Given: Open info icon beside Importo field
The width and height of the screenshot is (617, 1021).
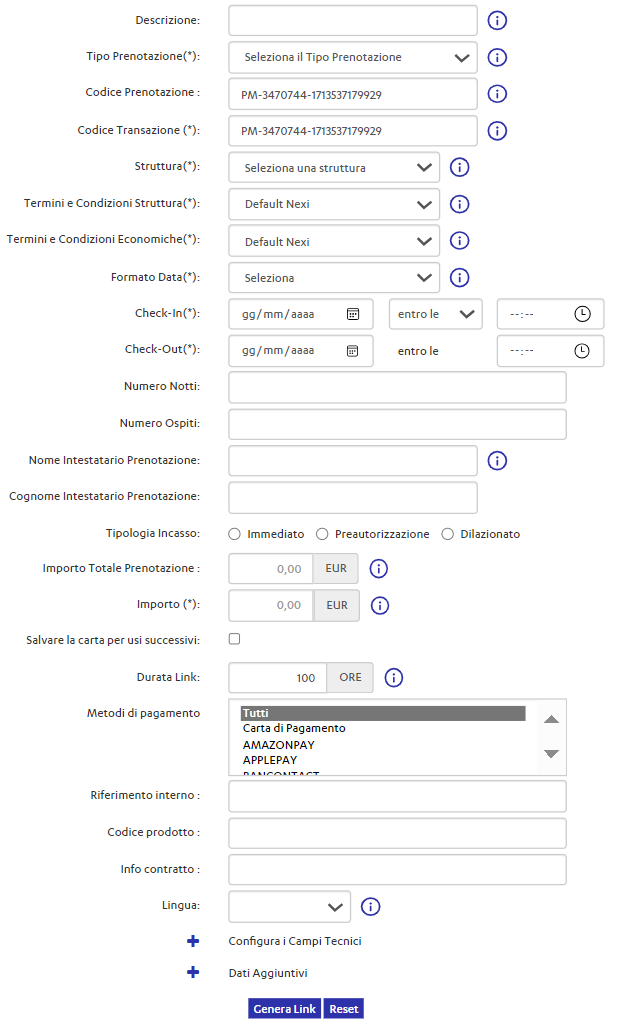Looking at the screenshot, I should click(380, 606).
